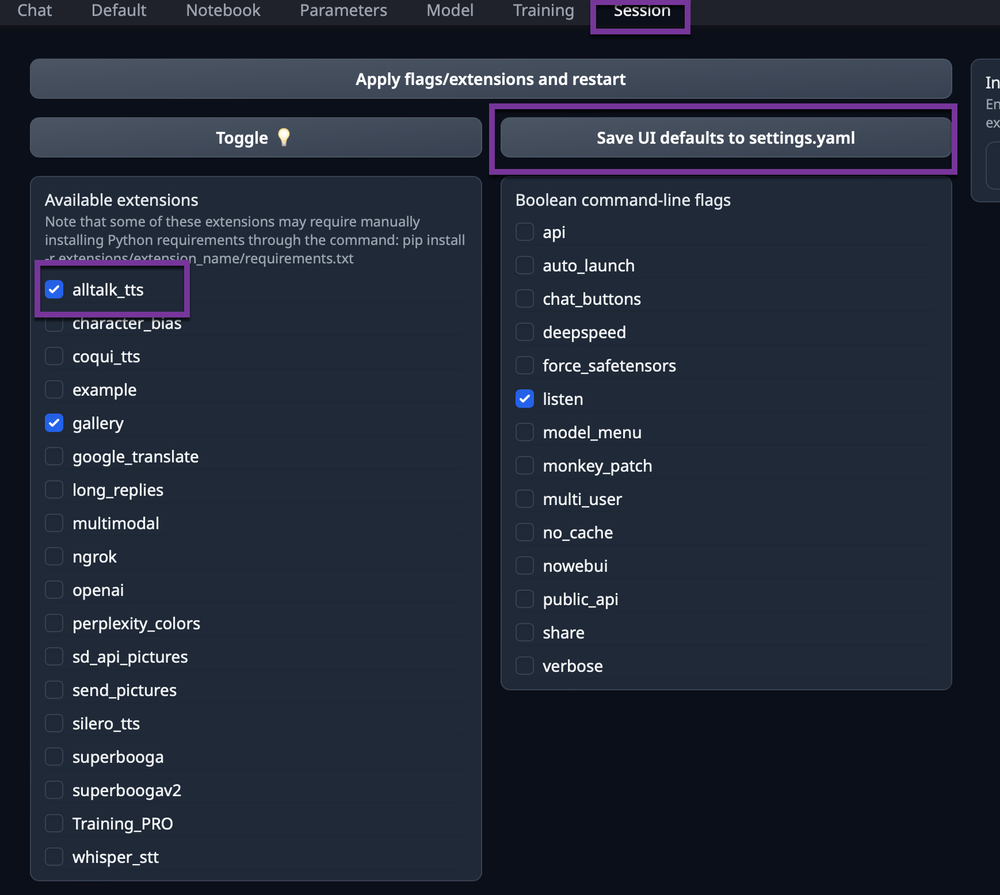Viewport: 1000px width, 895px height.
Task: Switch to the Chat tab
Action: click(34, 11)
